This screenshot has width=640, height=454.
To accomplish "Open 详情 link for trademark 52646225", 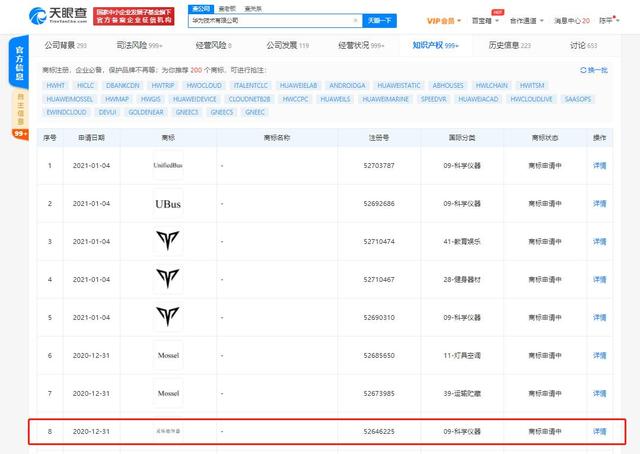I will pyautogui.click(x=599, y=431).
